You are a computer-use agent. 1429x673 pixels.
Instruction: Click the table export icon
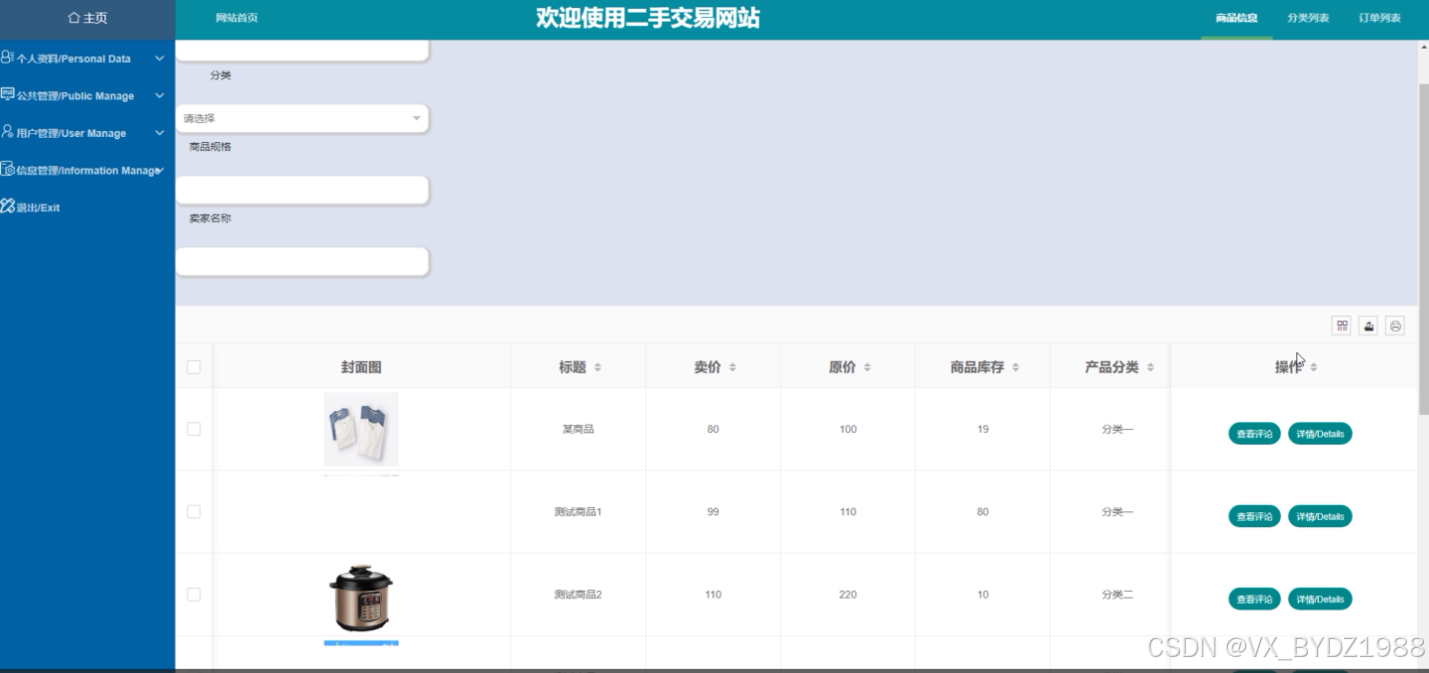click(x=1369, y=325)
